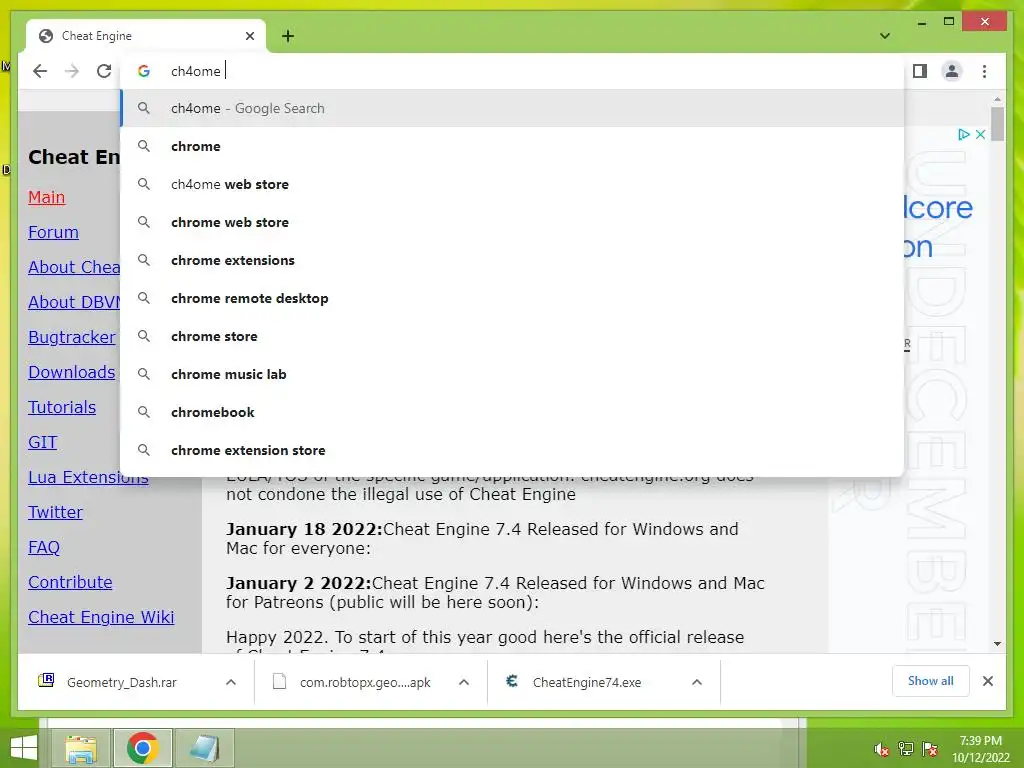
Task: Close the downloads bar
Action: 987,681
